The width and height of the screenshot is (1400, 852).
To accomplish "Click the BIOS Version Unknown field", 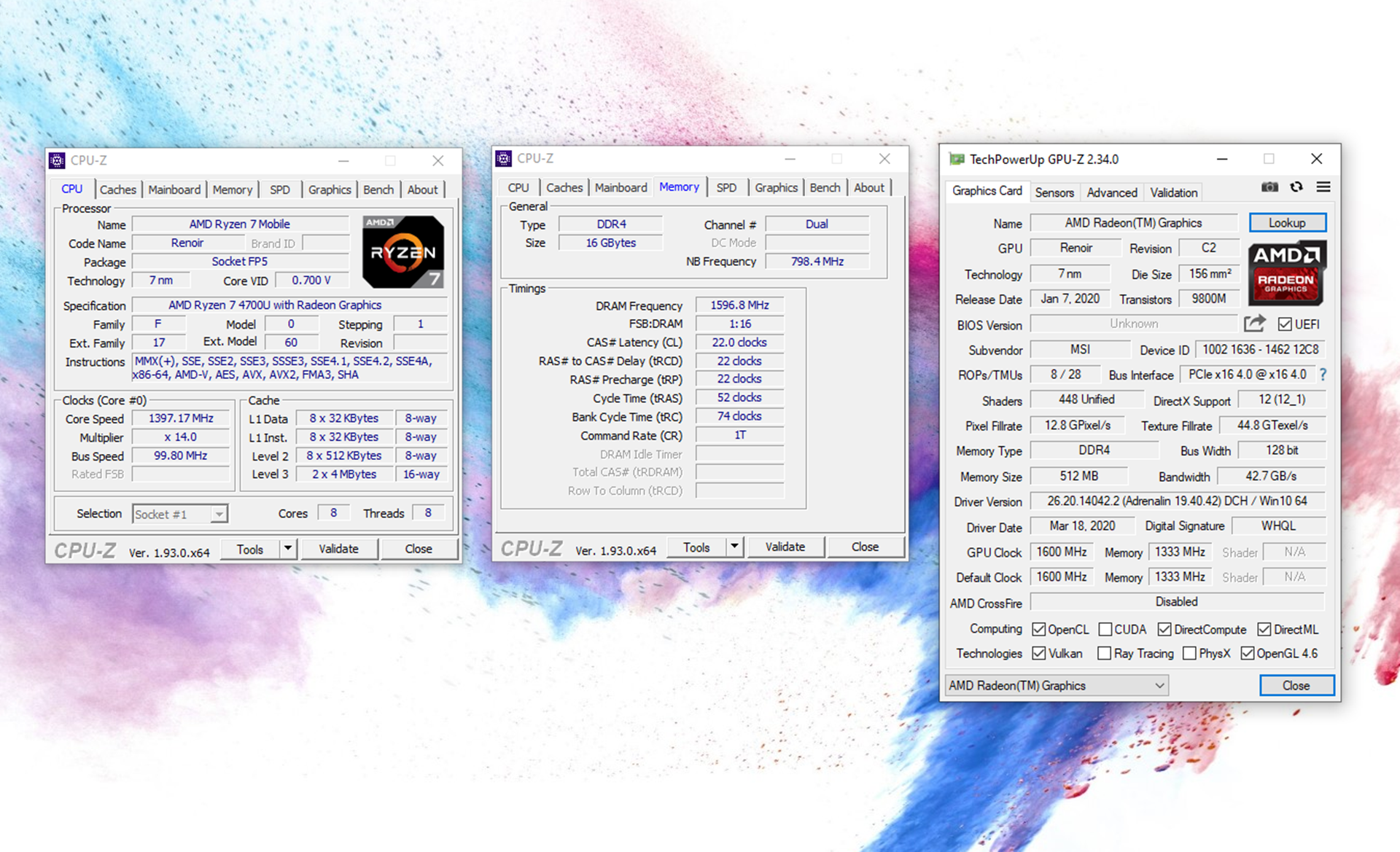I will click(1134, 324).
